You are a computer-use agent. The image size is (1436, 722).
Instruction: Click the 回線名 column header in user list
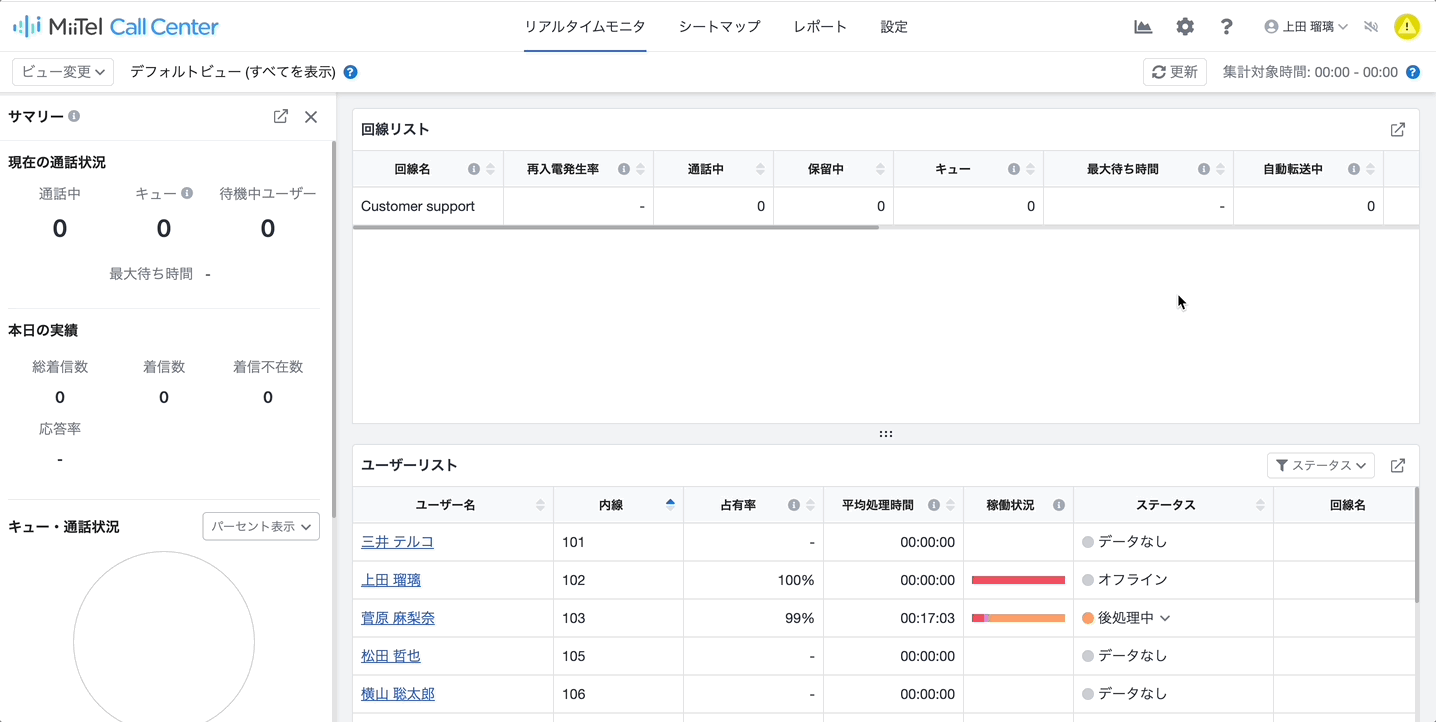(1346, 505)
